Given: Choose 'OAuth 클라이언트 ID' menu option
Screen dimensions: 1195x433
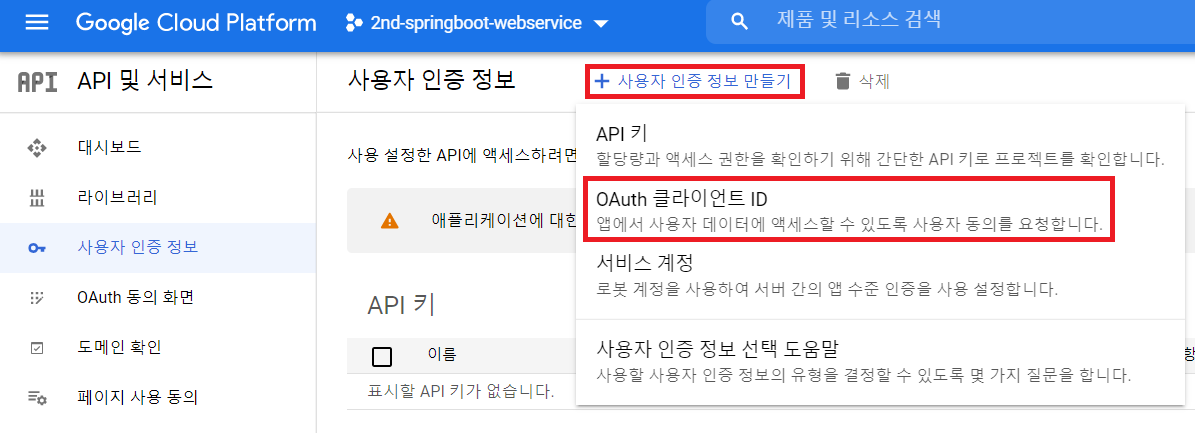Looking at the screenshot, I should point(847,210).
